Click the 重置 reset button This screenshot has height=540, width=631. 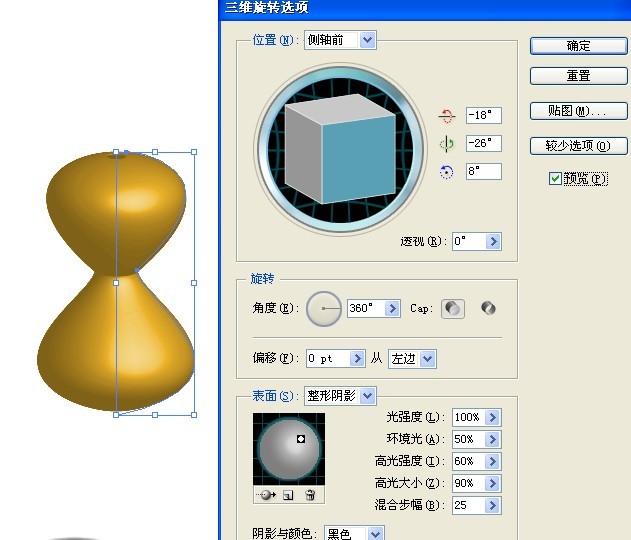click(578, 76)
